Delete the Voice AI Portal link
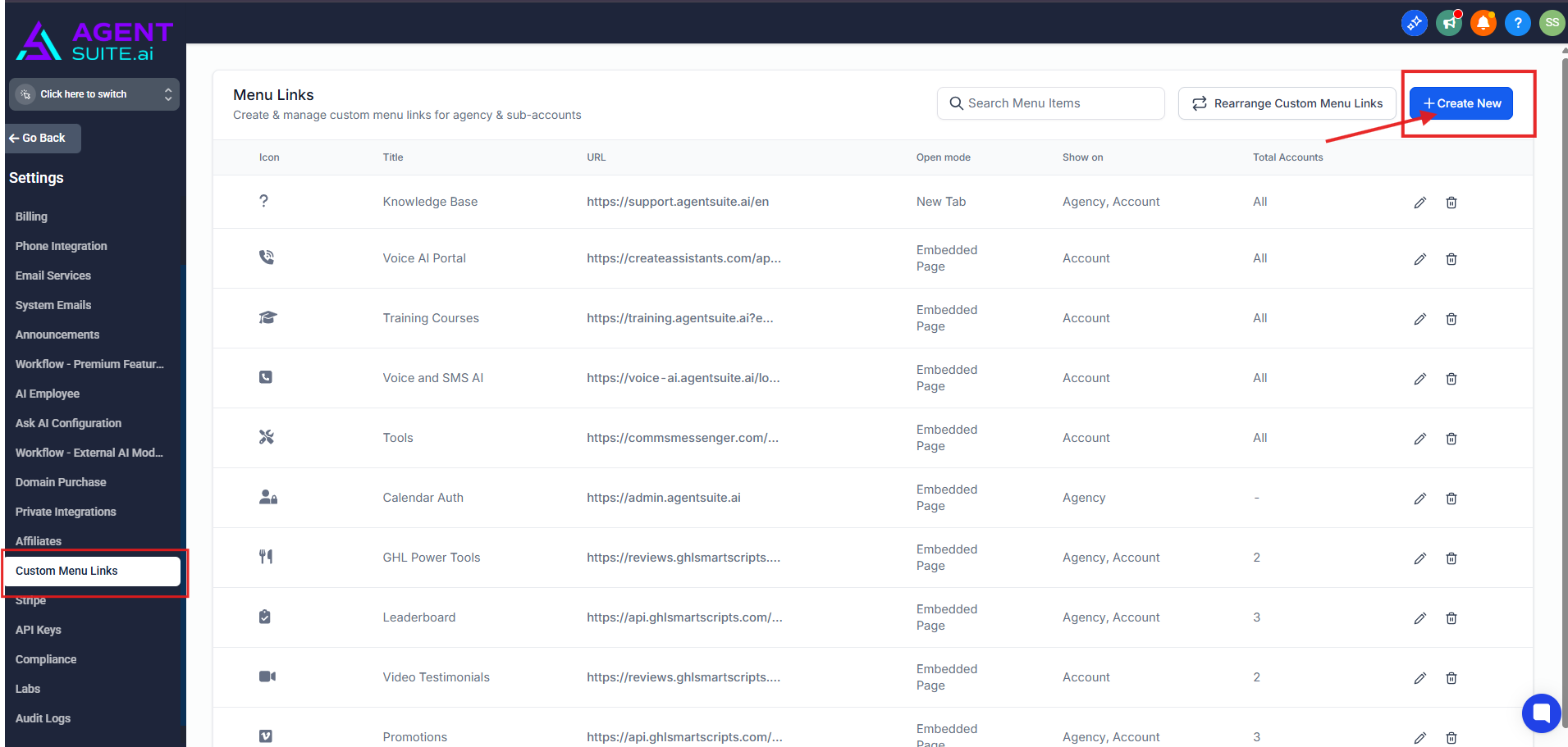 pos(1451,259)
